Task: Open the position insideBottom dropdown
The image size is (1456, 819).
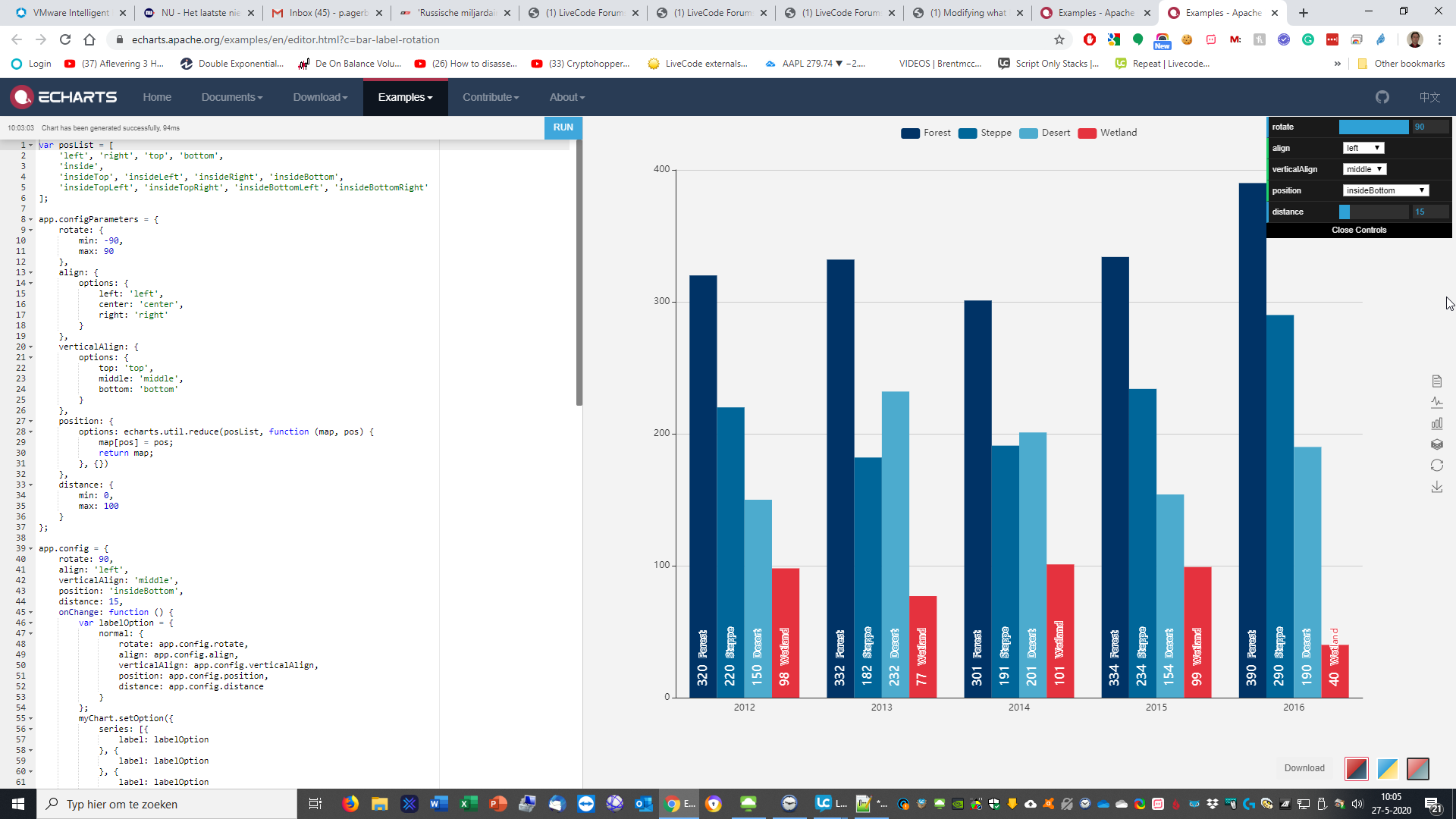Action: 1385,190
